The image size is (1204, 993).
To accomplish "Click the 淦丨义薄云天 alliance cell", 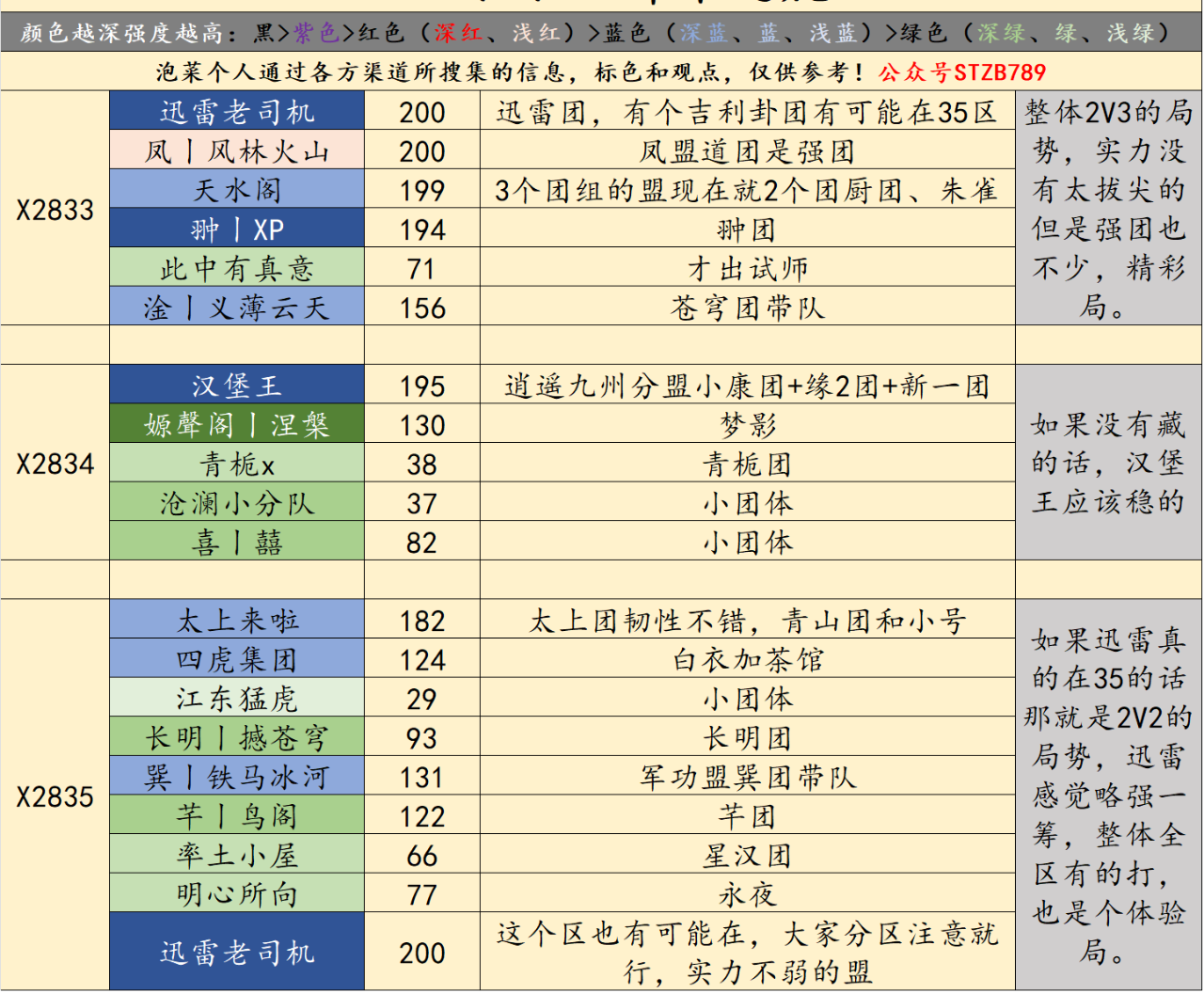I will click(237, 307).
